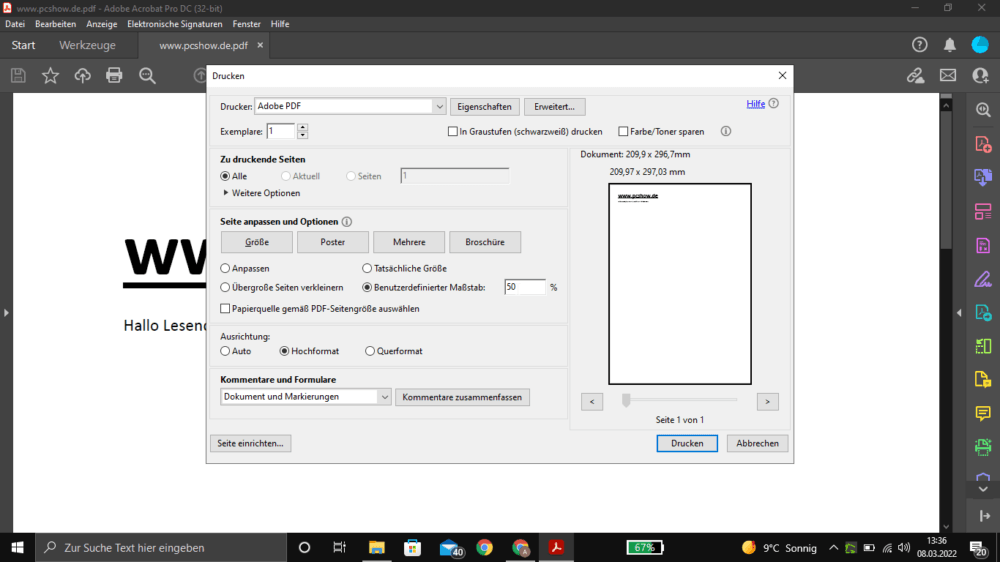1000x562 pixels.
Task: Select the Alle pages radio button
Action: [x=225, y=176]
